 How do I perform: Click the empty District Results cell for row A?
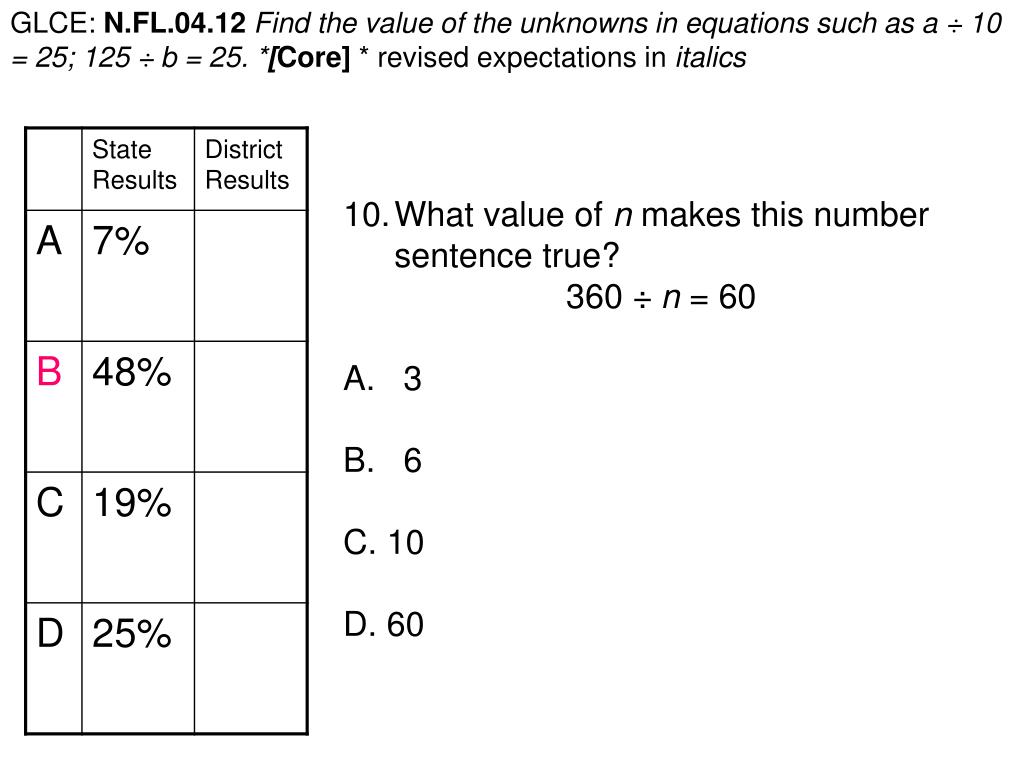[251, 276]
